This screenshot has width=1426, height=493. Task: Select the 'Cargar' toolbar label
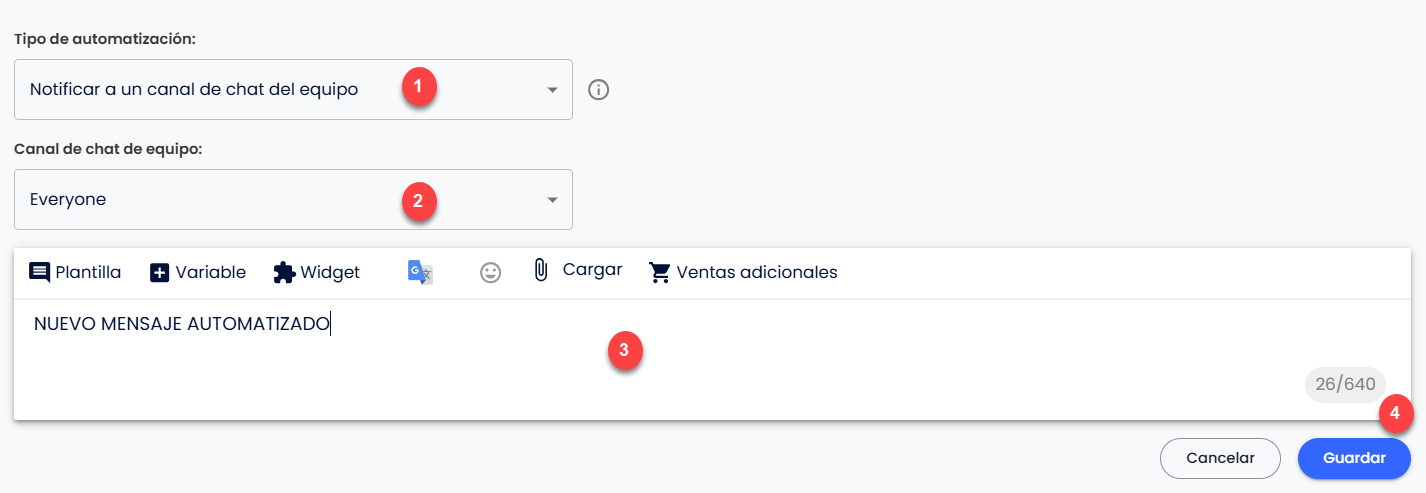point(592,270)
